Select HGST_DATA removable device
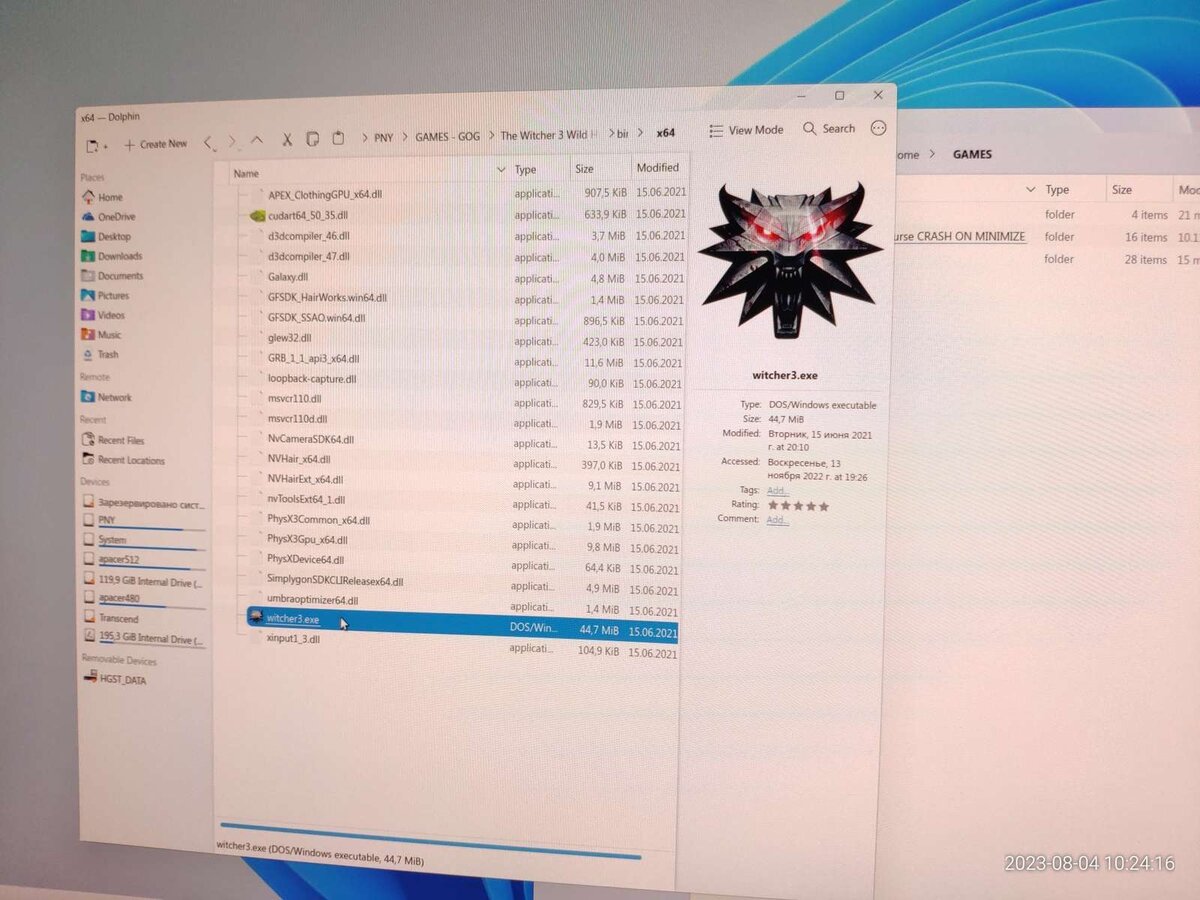The width and height of the screenshot is (1200, 900). [117, 680]
